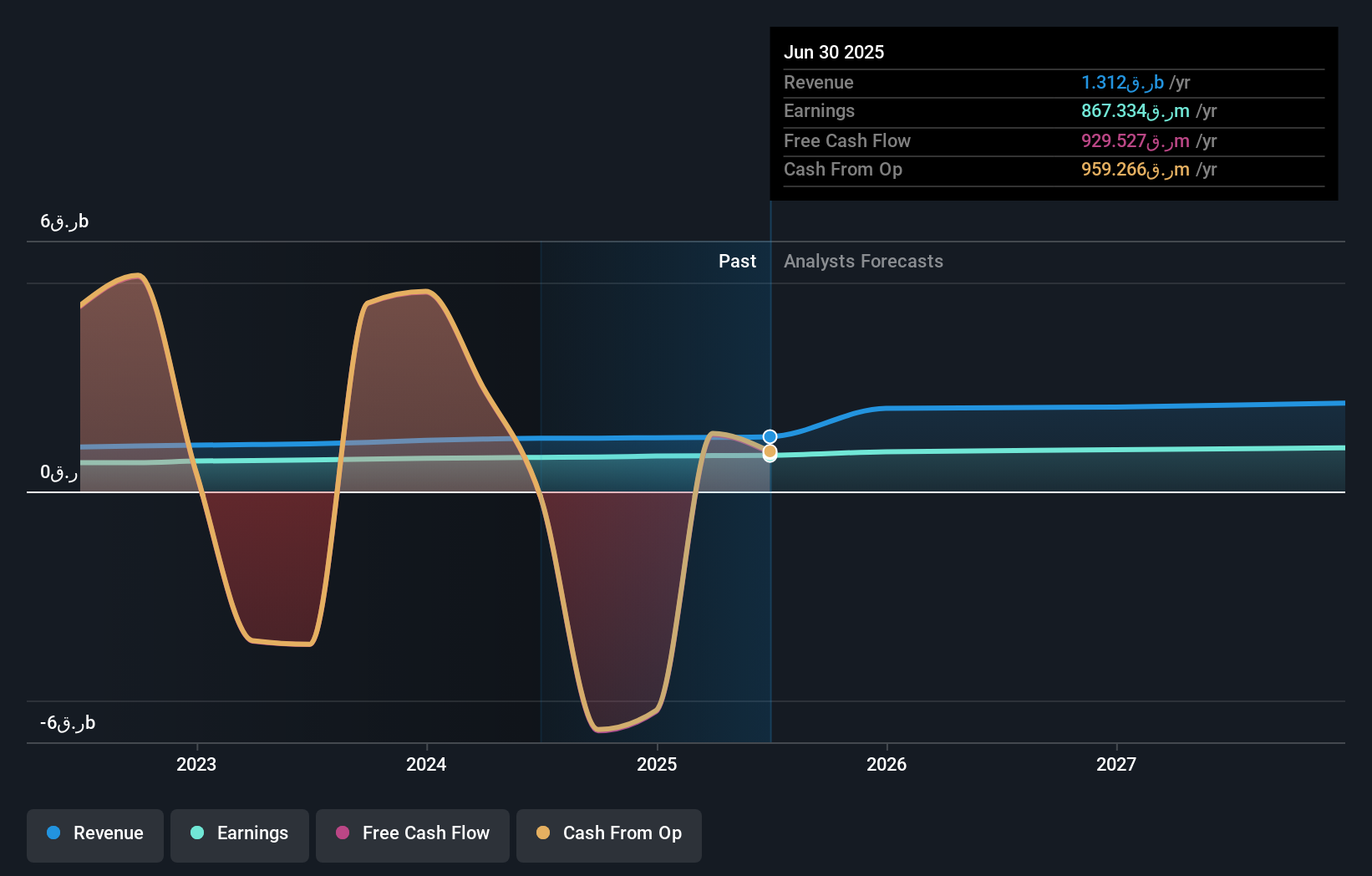Viewport: 1372px width, 876px height.
Task: Select the 2024 x-axis label
Action: [426, 764]
